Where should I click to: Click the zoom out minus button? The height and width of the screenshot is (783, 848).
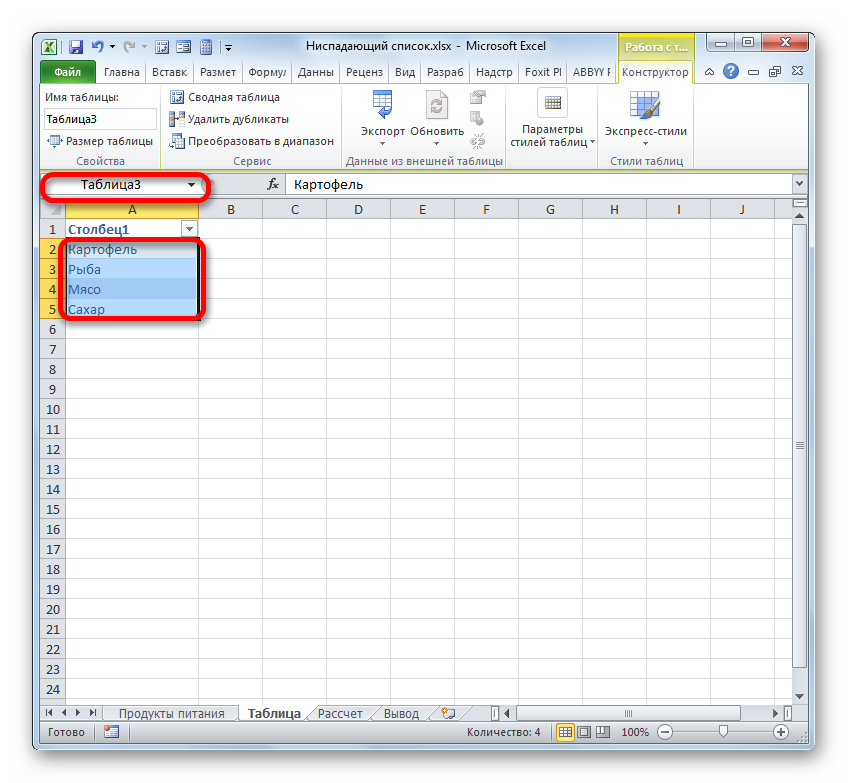[665, 732]
